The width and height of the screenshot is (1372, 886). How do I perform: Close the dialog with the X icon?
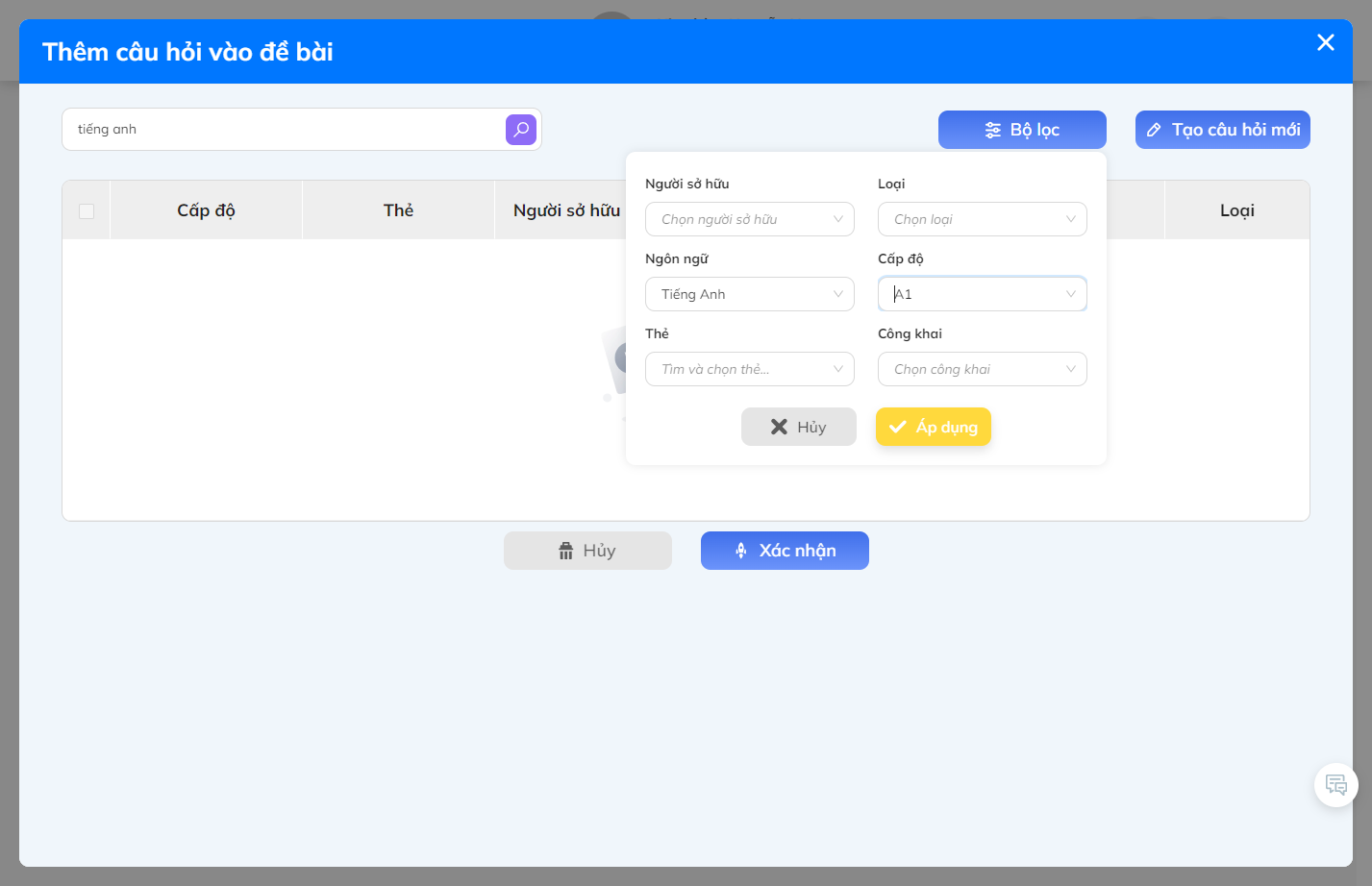point(1325,42)
